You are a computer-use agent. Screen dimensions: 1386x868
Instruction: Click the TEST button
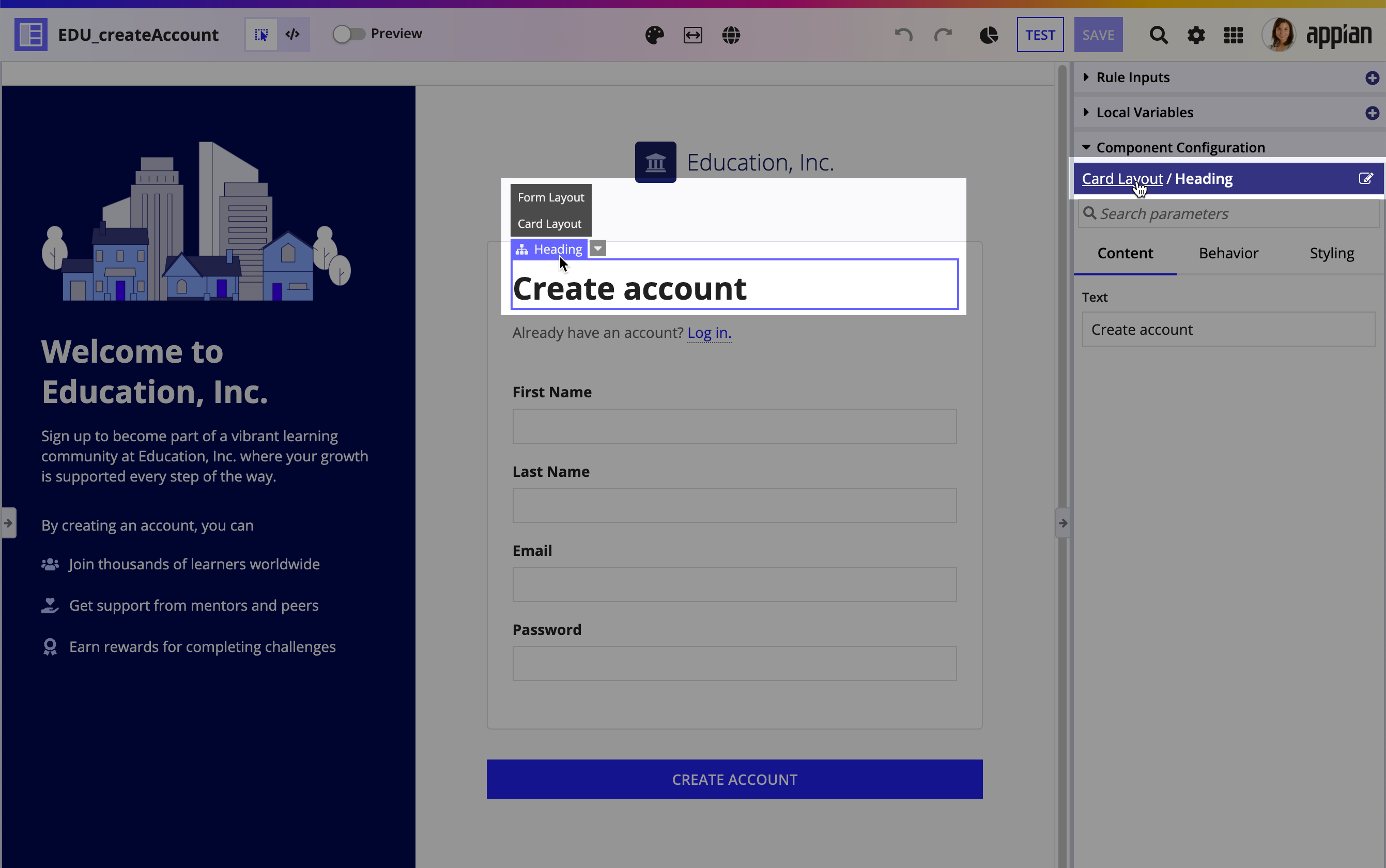(1040, 35)
